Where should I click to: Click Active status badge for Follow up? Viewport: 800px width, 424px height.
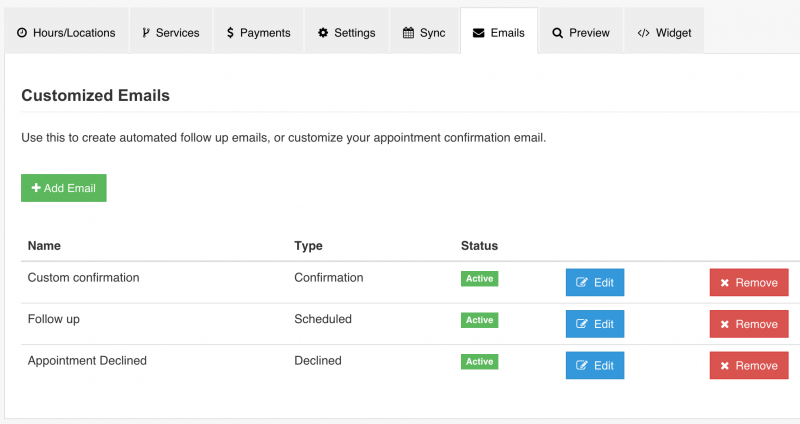coord(479,320)
